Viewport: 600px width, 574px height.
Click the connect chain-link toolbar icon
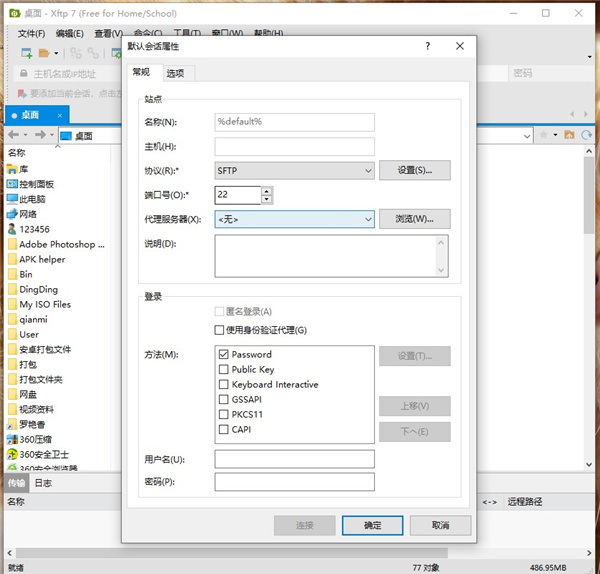tap(76, 53)
